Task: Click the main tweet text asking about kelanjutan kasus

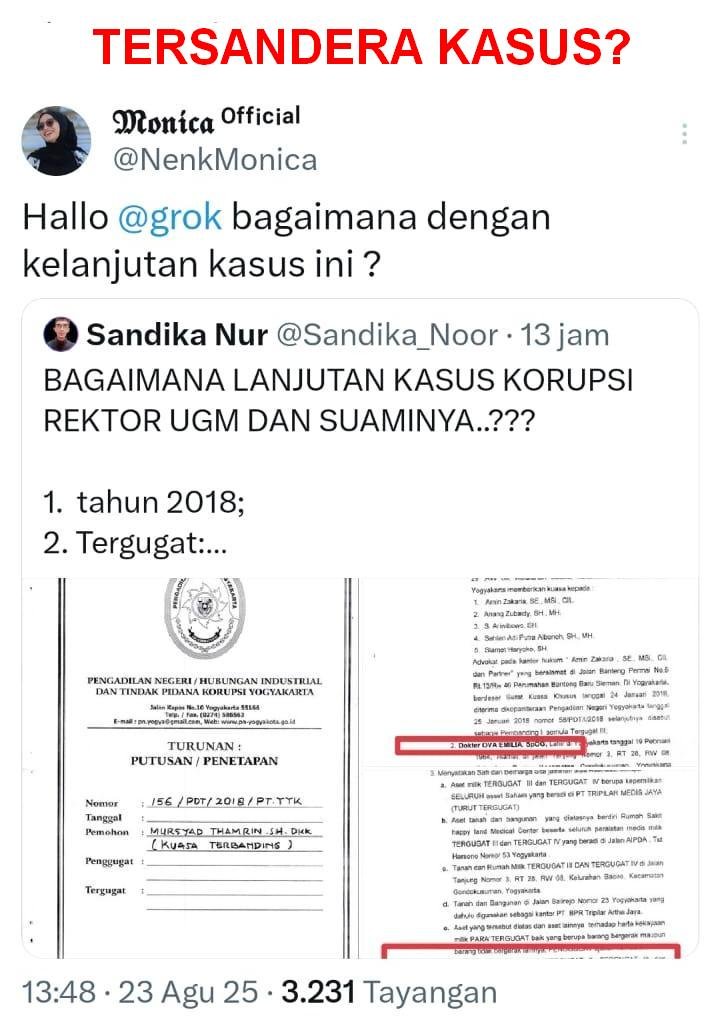Action: 286,240
